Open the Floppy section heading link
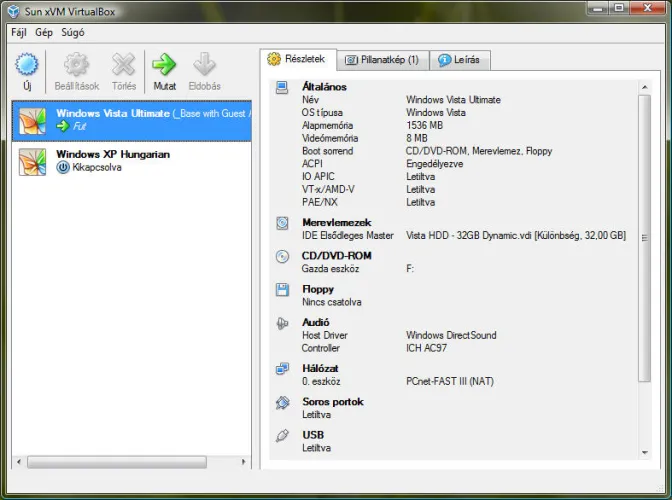 click(x=318, y=289)
